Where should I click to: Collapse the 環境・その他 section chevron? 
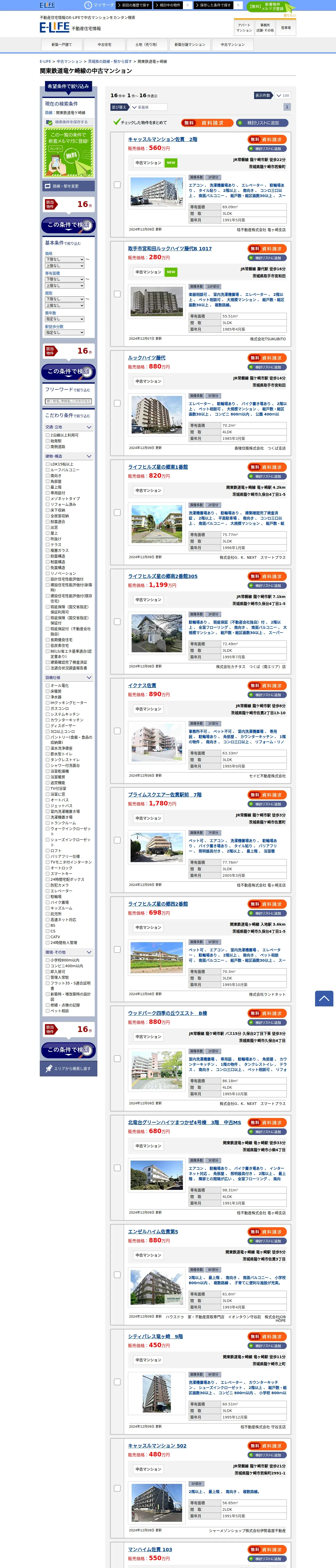tap(89, 953)
